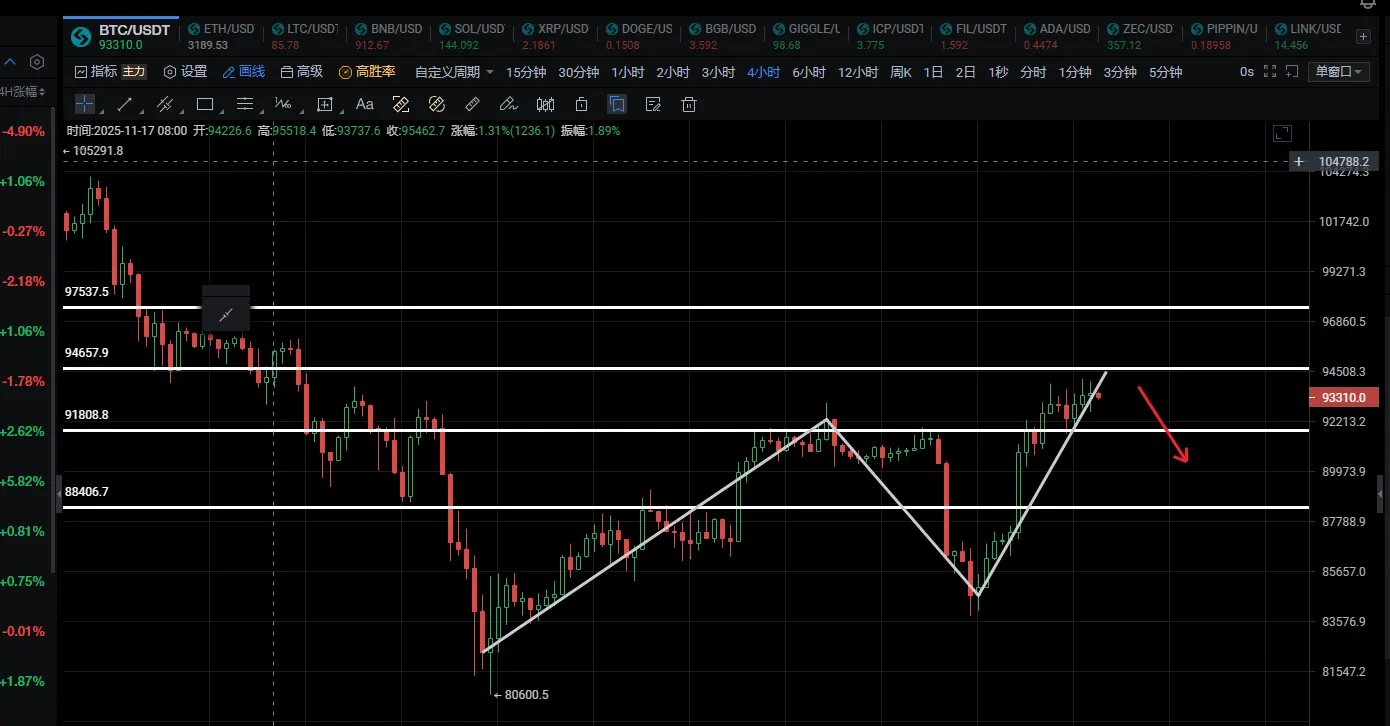Viewport: 1390px width, 726px height.
Task: Select the -4.90% row in left list
Action: click(24, 131)
